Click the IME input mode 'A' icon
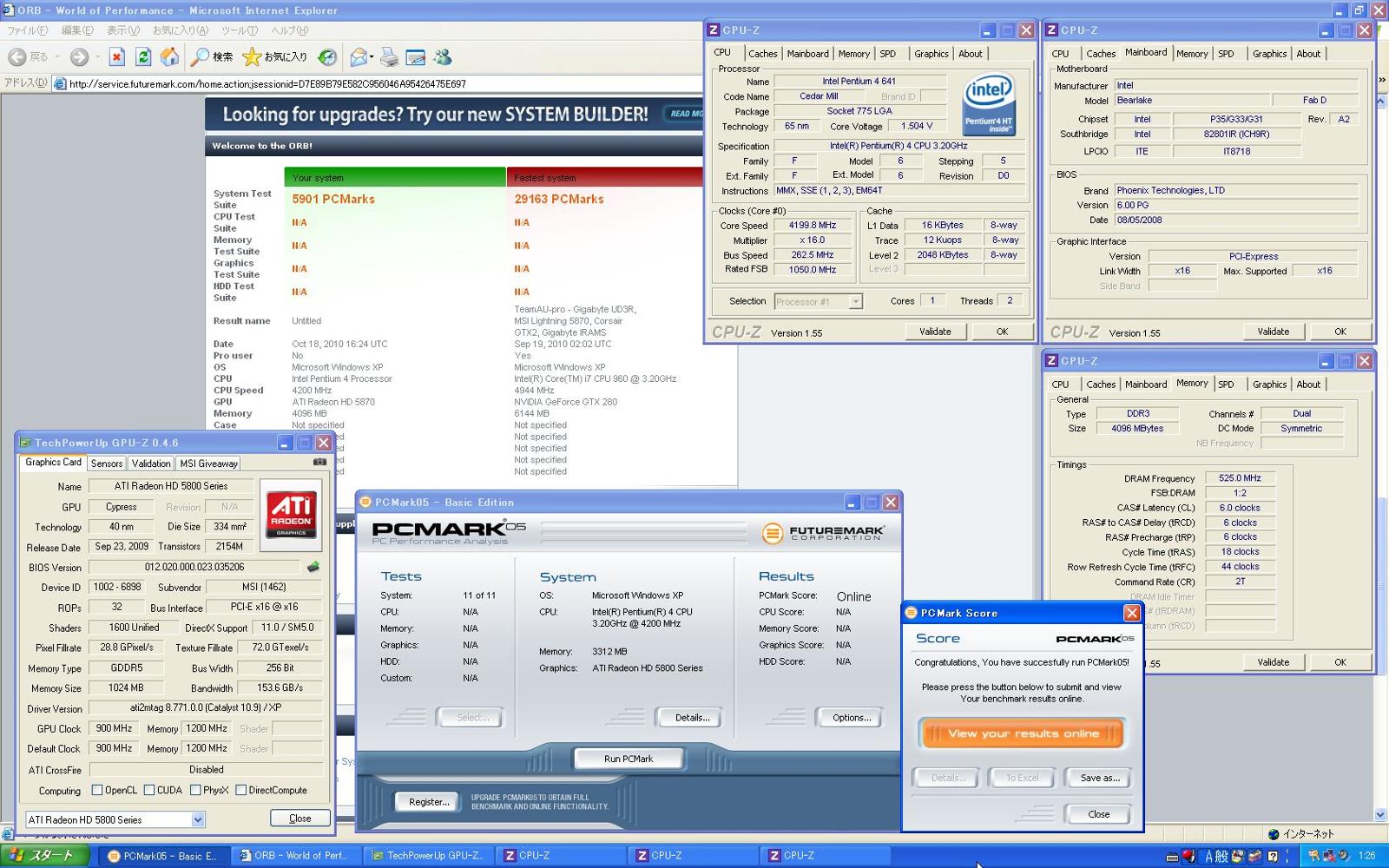This screenshot has width=1389, height=868. pyautogui.click(x=1209, y=856)
